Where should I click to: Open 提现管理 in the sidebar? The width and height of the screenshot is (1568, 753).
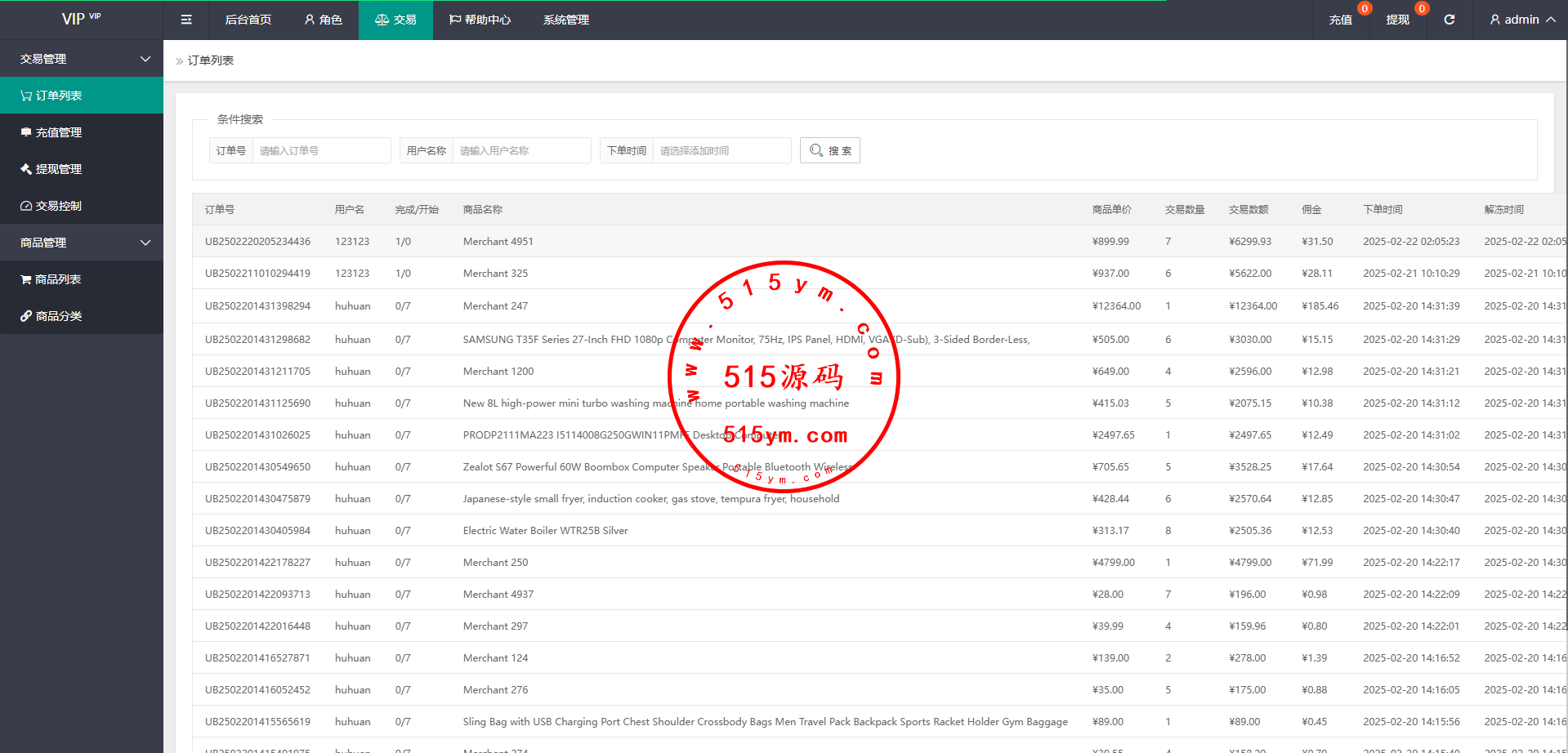pos(82,169)
